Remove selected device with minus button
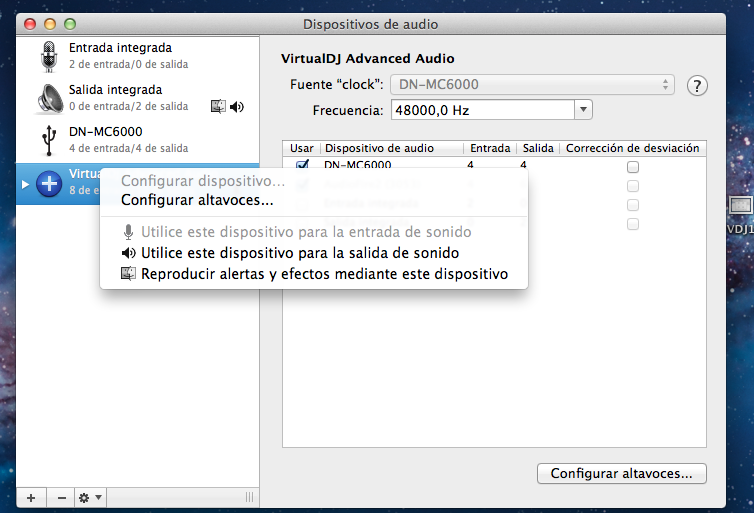This screenshot has width=754, height=513. 61,497
